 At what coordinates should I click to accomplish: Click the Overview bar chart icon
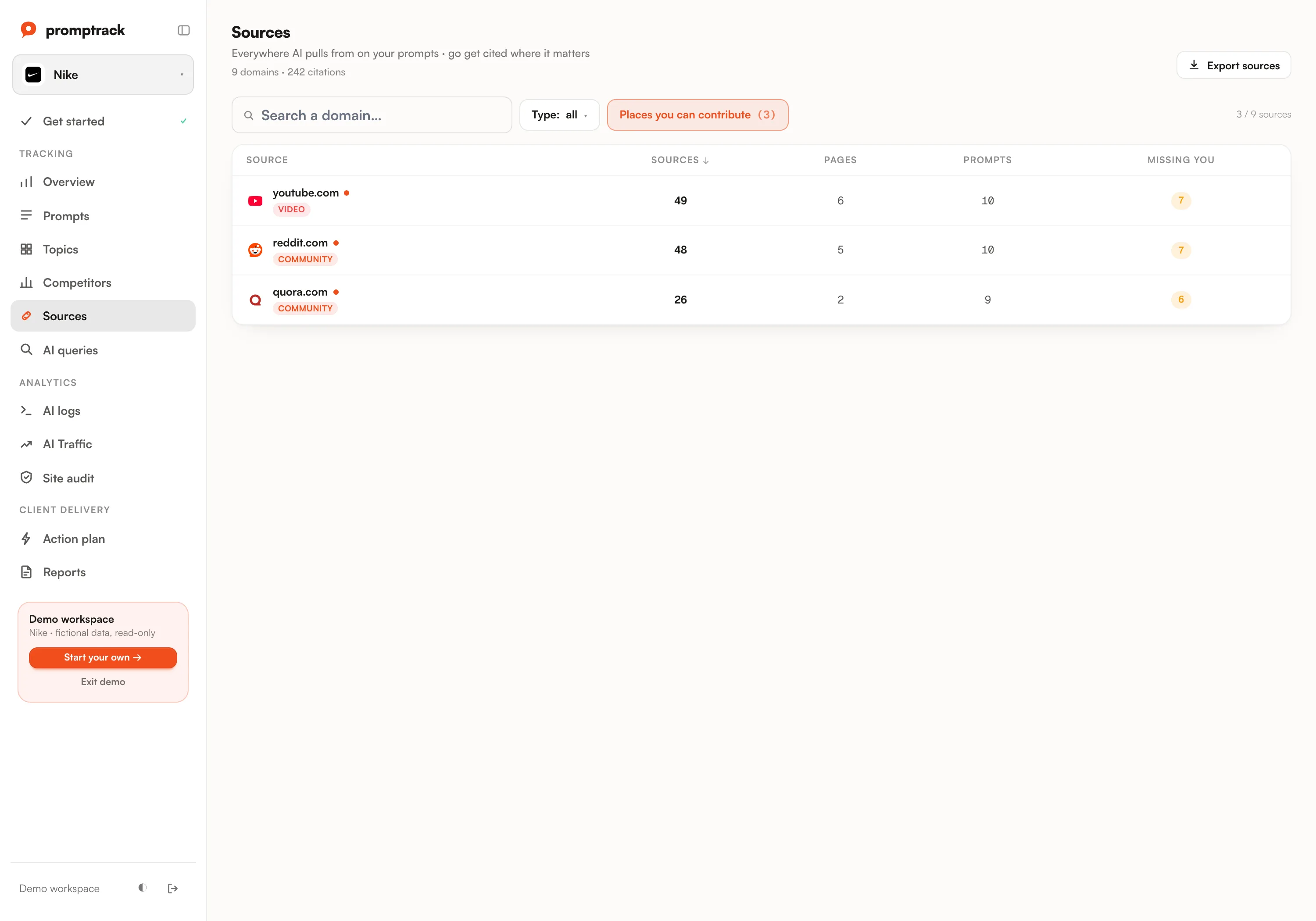[26, 182]
